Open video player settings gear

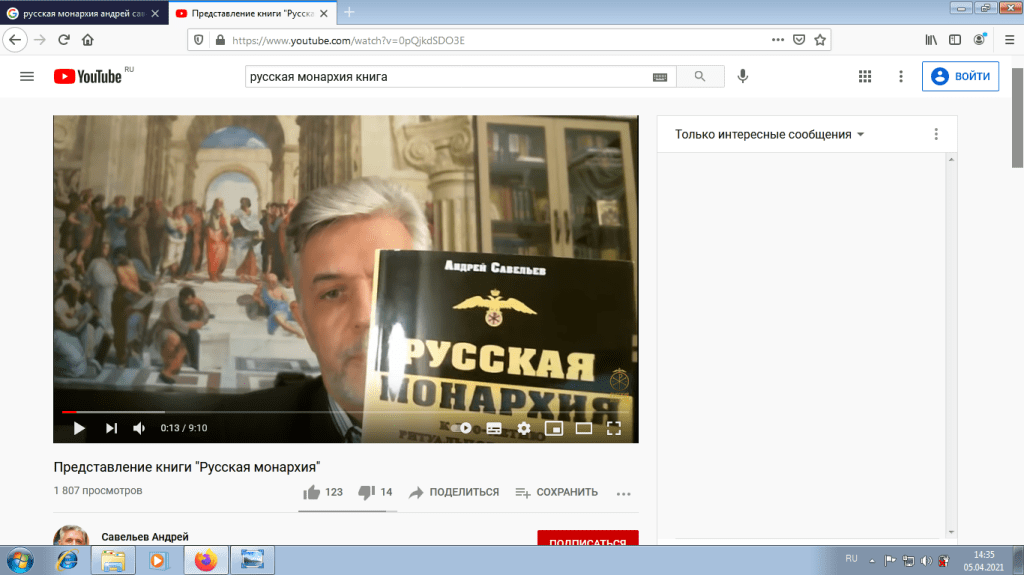coord(523,428)
